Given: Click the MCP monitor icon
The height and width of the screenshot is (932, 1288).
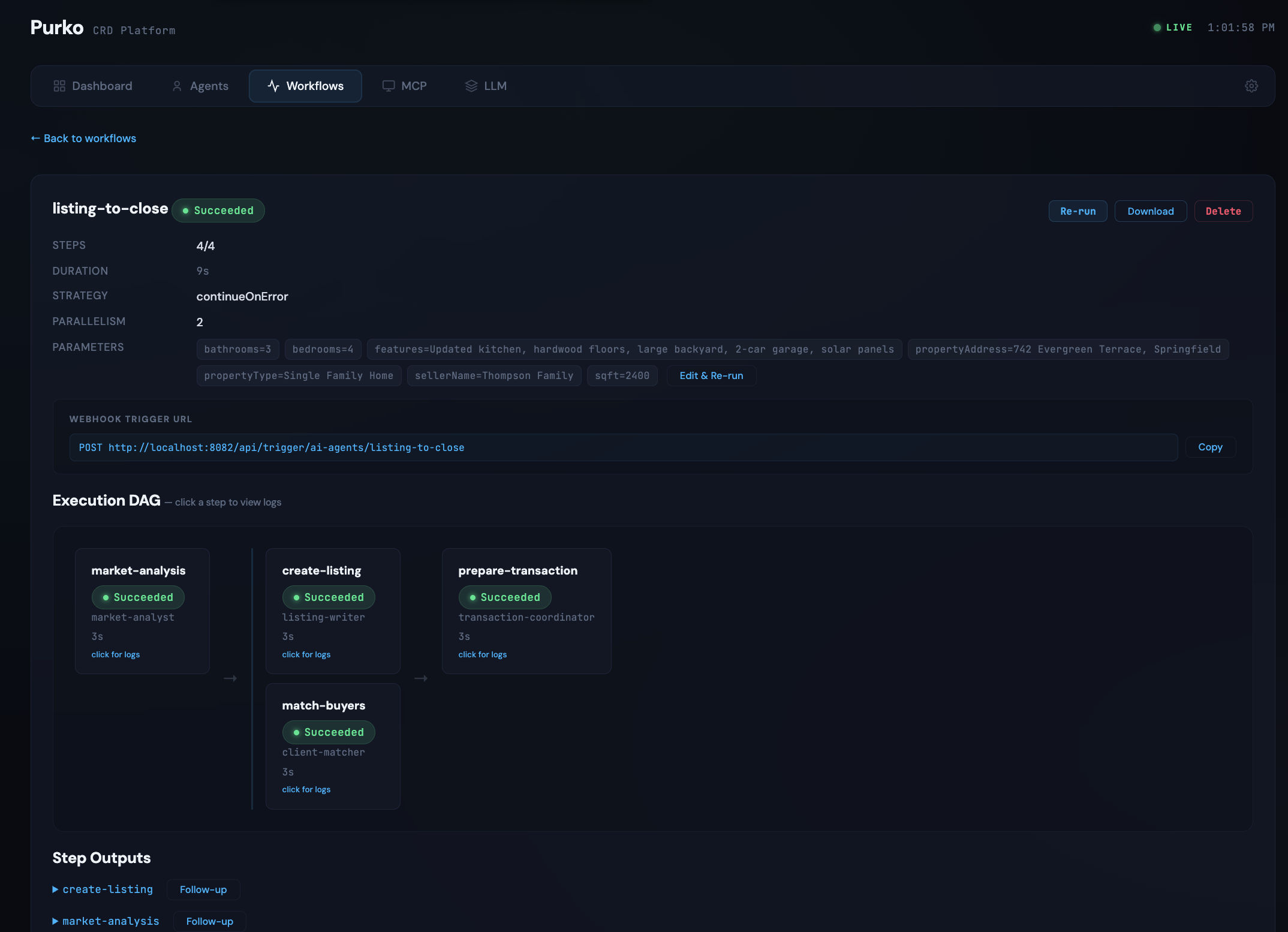Looking at the screenshot, I should coord(389,86).
